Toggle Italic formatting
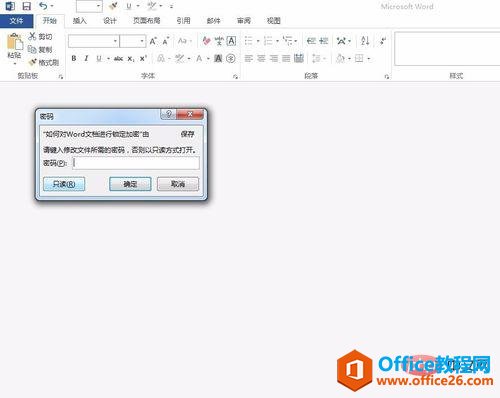Image resolution: width=500 pixels, height=398 pixels. click(86, 59)
